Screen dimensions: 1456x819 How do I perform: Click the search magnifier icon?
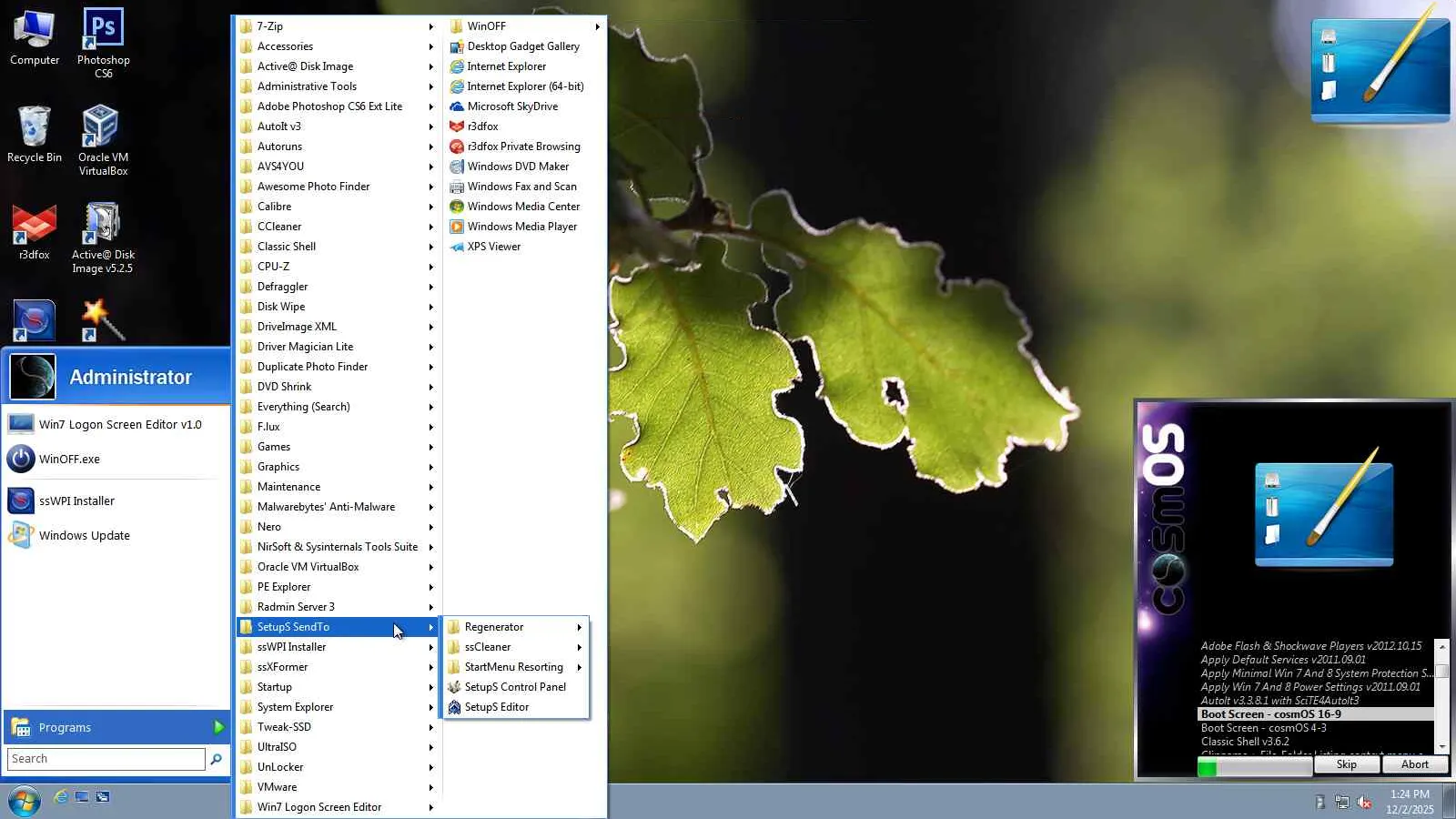point(216,759)
